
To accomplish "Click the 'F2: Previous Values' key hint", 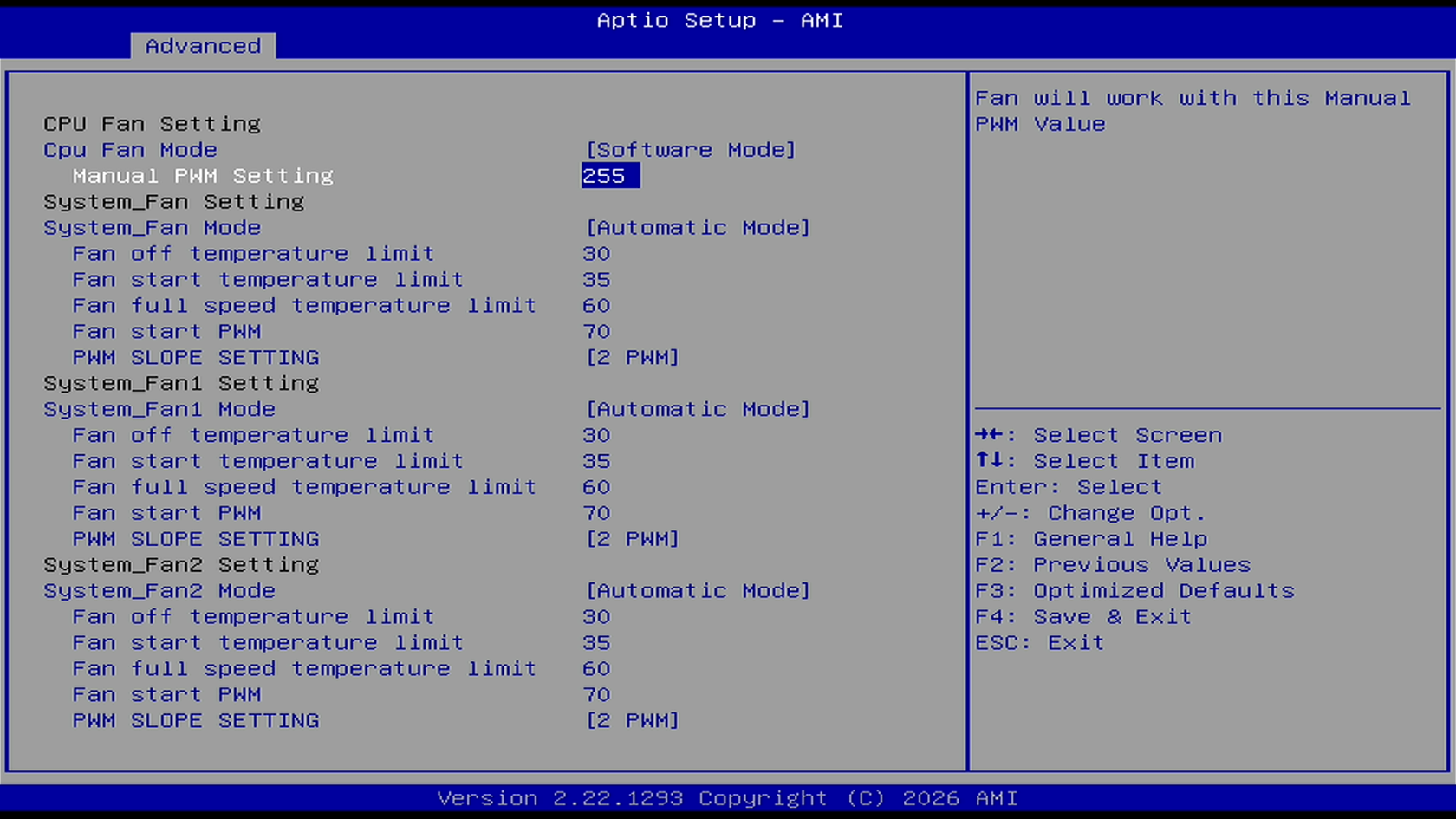I will [1113, 565].
